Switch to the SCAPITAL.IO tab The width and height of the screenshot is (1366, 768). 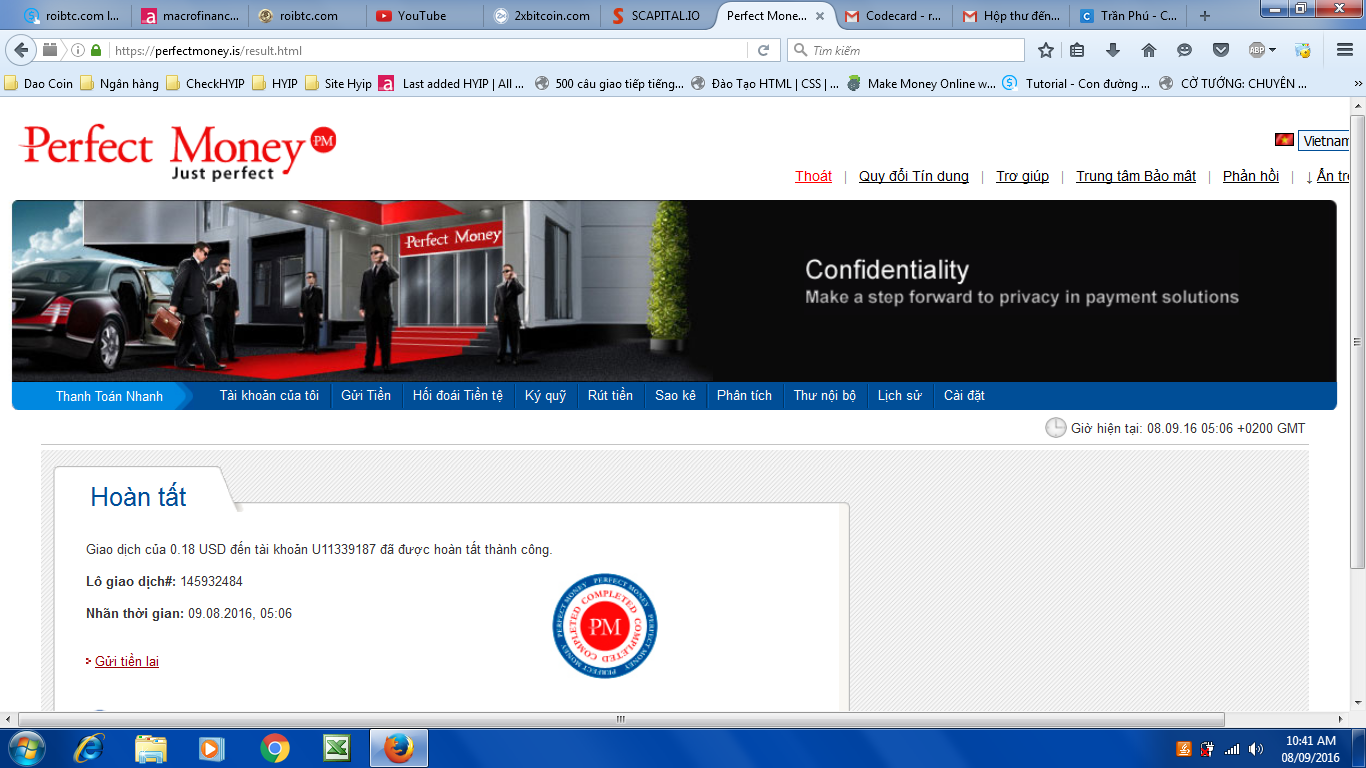tap(658, 16)
